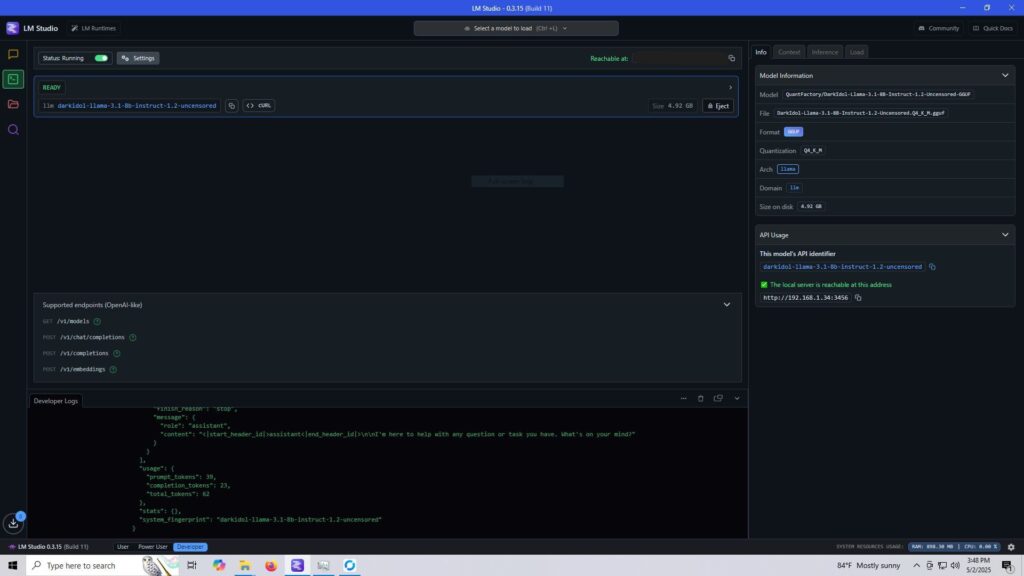Copy the local server address http://192.168.1.34:3456
1024x576 pixels.
click(x=858, y=298)
